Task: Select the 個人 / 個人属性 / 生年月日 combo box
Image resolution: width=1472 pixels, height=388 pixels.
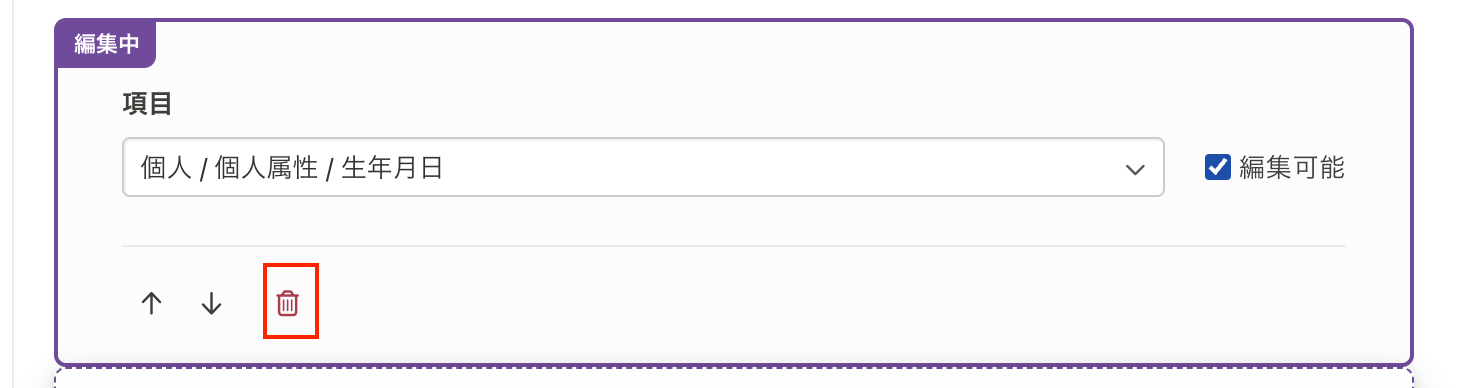Action: pos(643,167)
